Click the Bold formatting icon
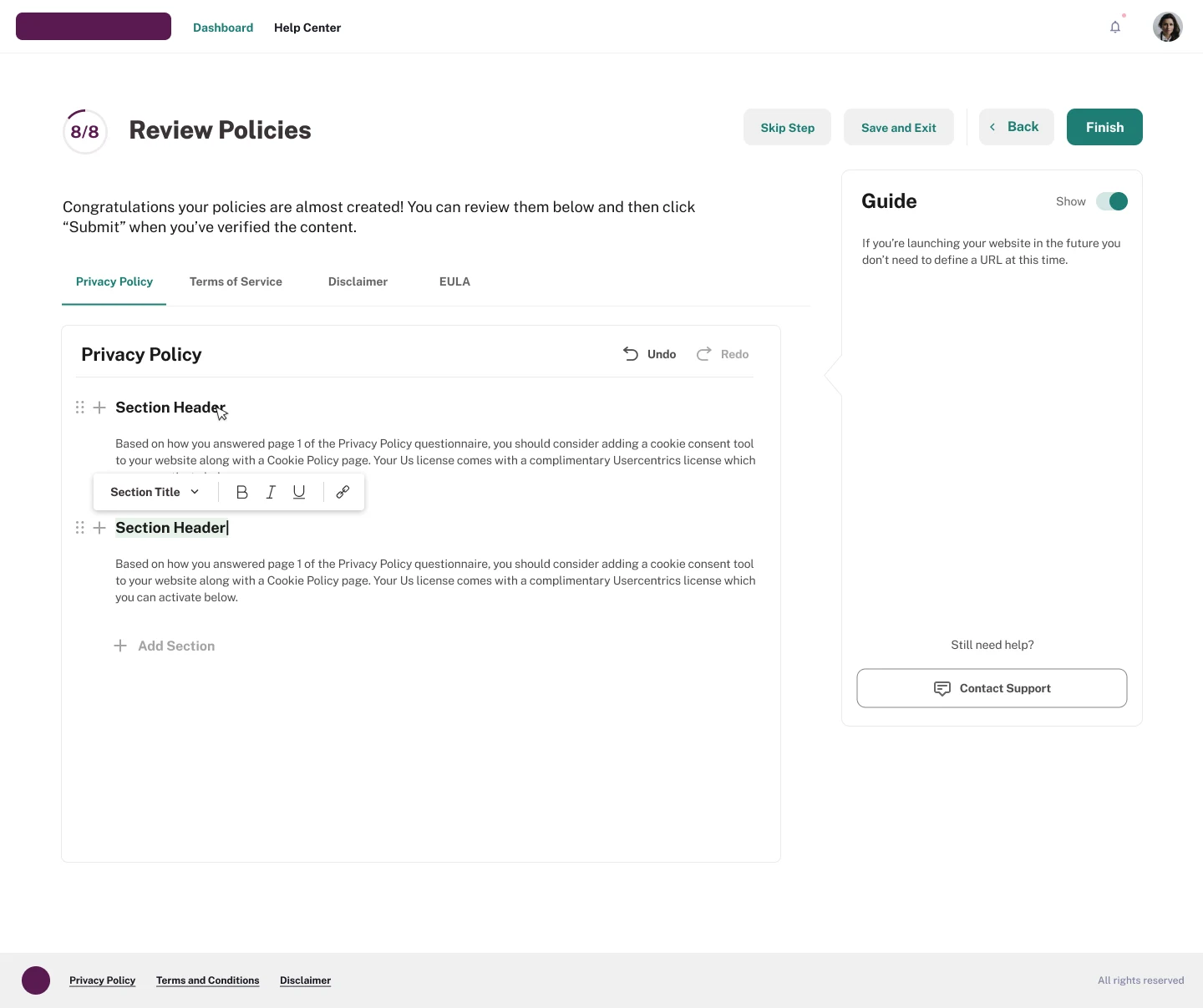The image size is (1203, 1008). point(242,492)
